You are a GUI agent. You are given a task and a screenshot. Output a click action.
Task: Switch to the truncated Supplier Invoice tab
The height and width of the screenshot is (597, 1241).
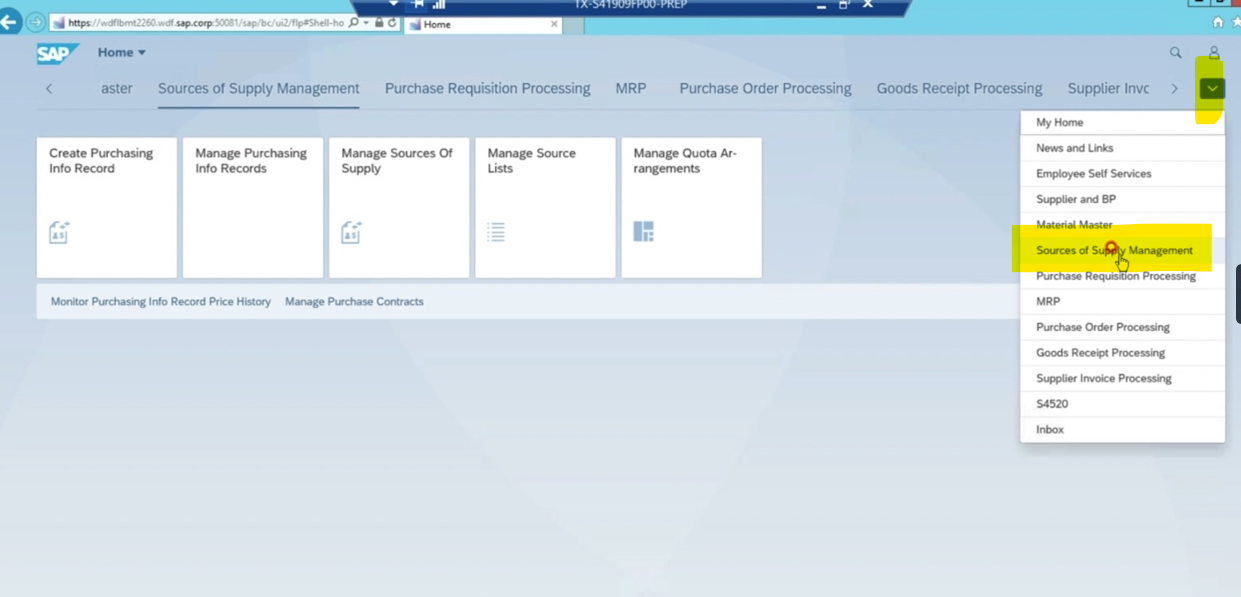(x=1108, y=89)
